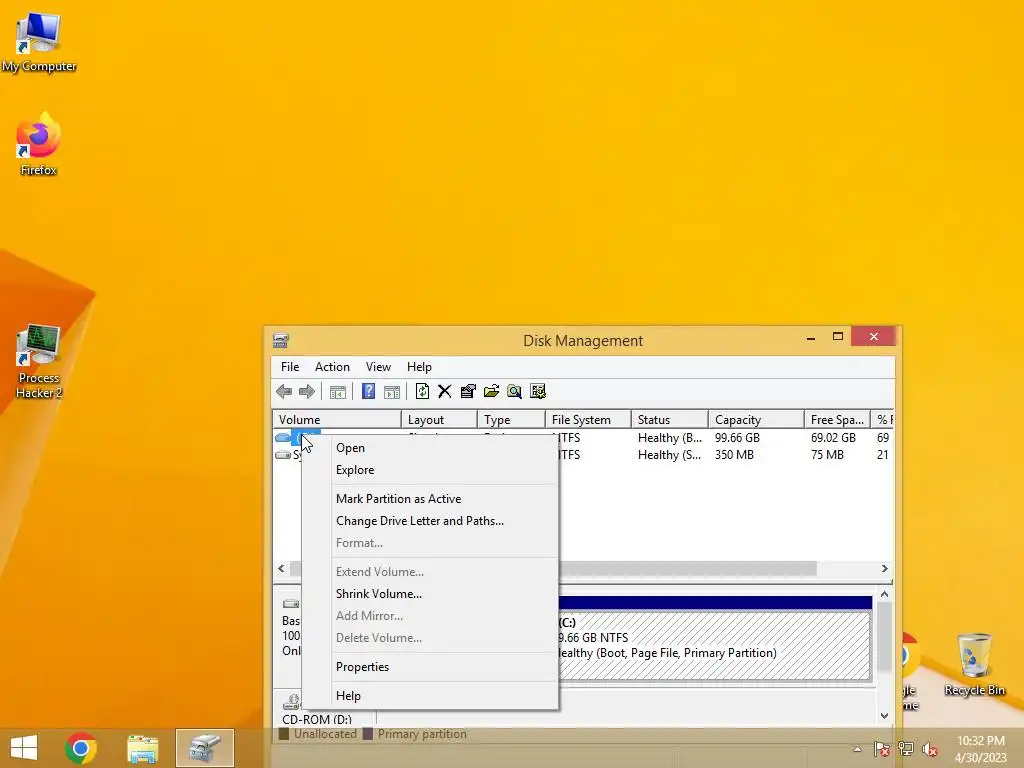Viewport: 1024px width, 768px height.
Task: Select Change Drive Letter and Paths
Action: click(431, 521)
